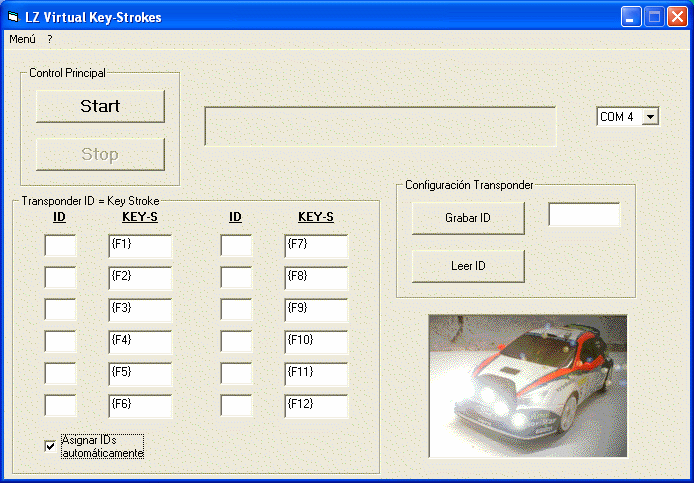
Task: Click the Transponder ID = Key Stroke label
Action: point(90,201)
